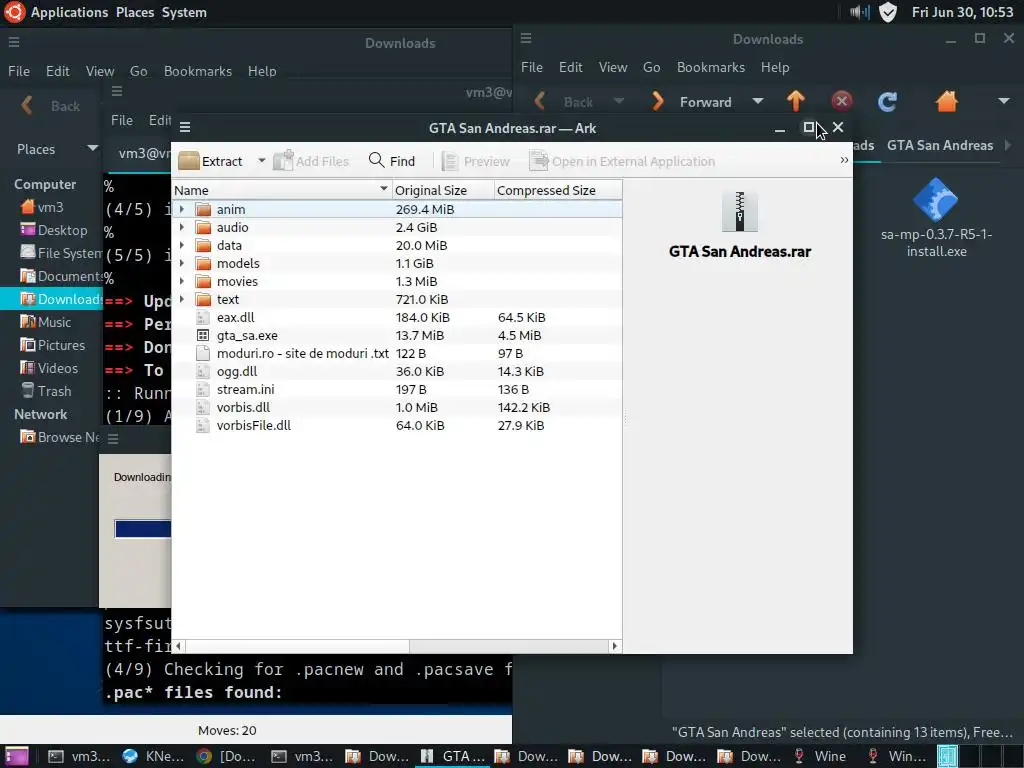Click the clock showing Fri Jun 30

[962, 12]
